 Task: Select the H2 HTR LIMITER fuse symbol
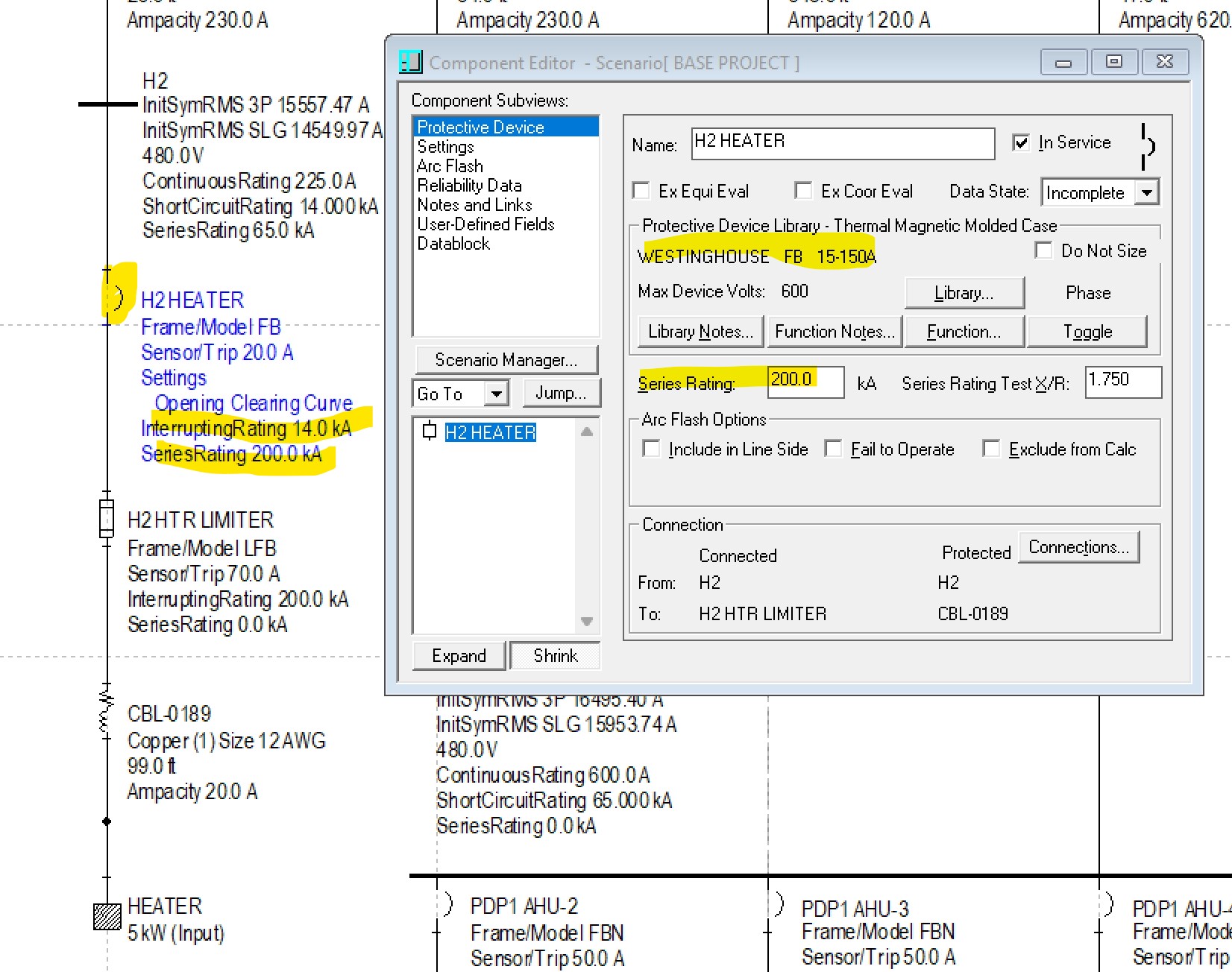tap(107, 518)
